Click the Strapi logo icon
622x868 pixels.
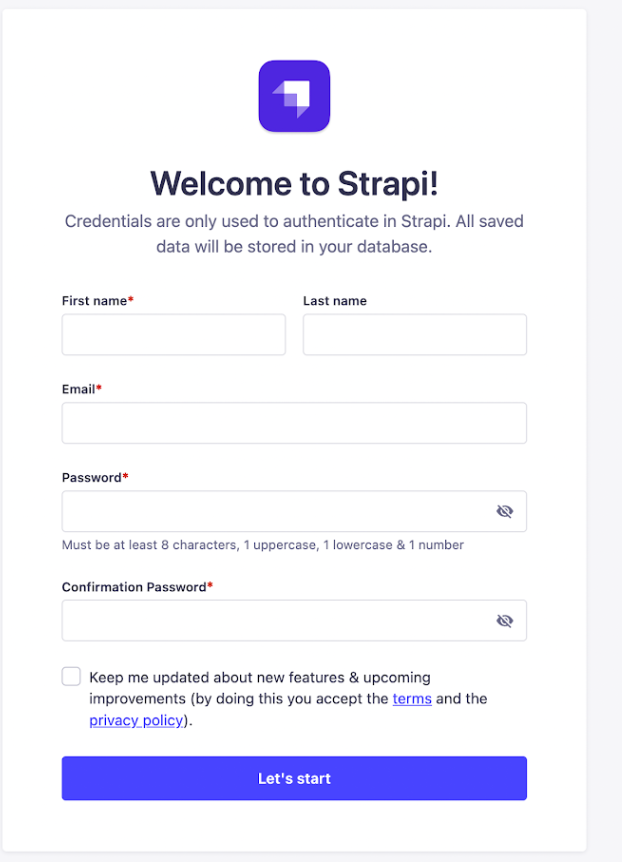[294, 95]
